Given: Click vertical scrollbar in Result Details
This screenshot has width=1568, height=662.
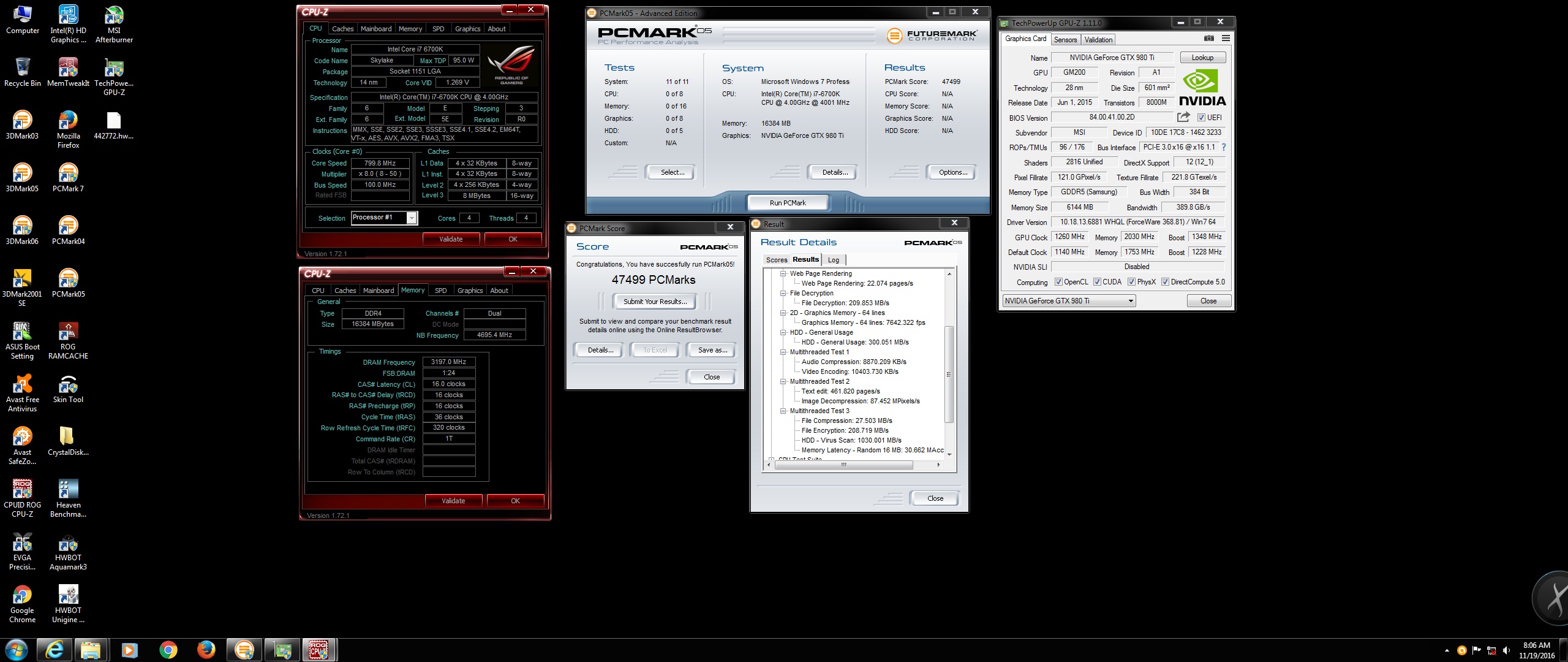Looking at the screenshot, I should tap(949, 374).
